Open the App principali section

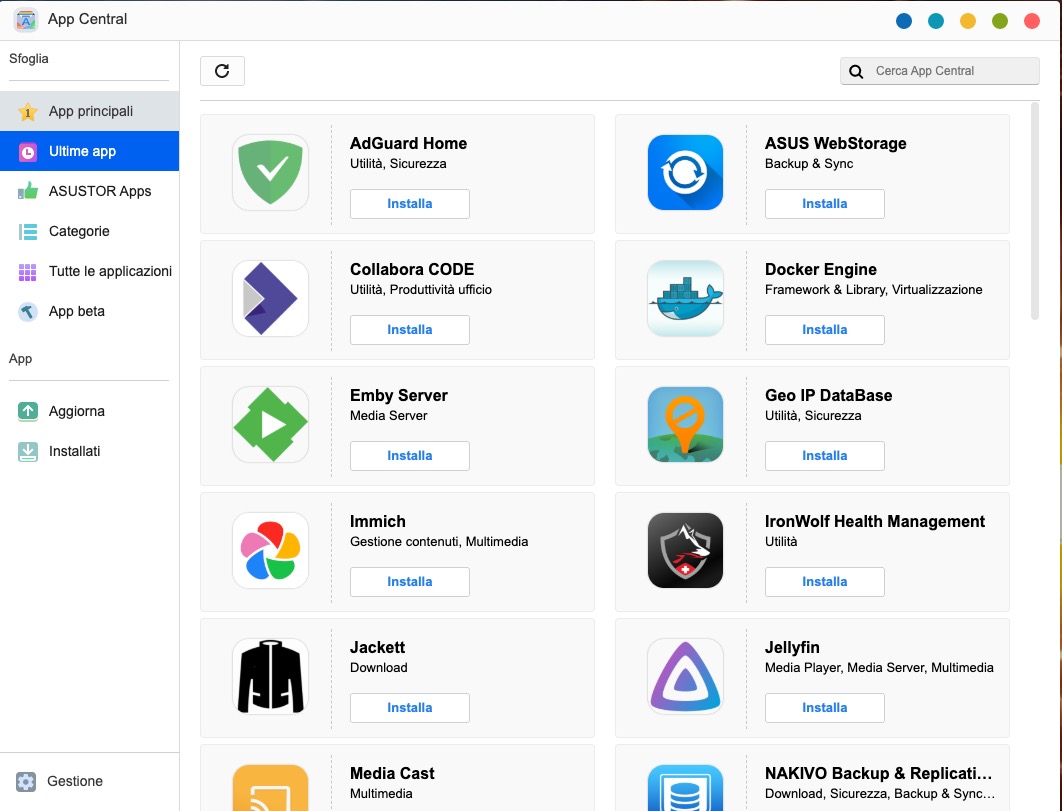89,111
